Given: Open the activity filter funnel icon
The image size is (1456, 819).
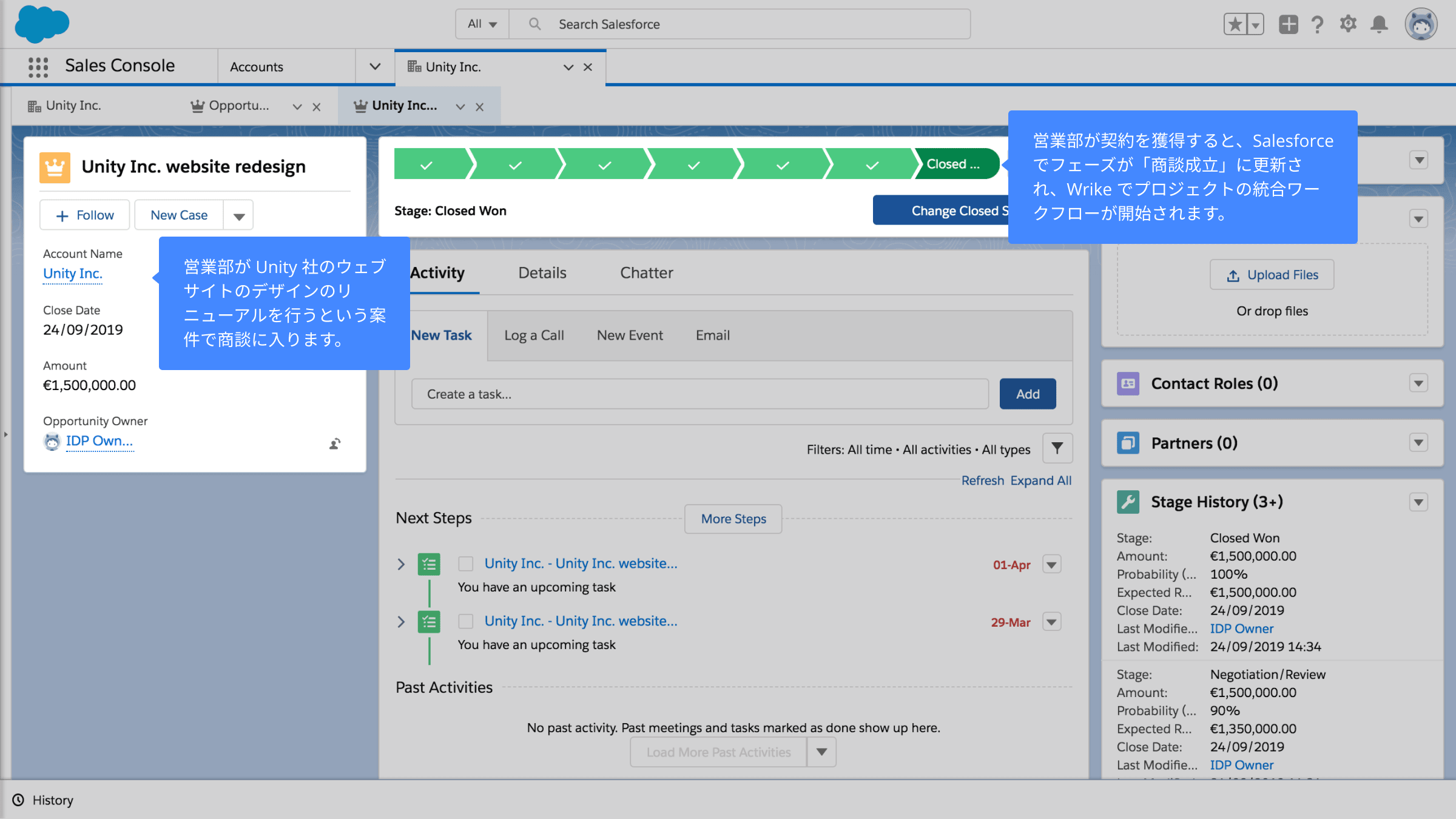Looking at the screenshot, I should tap(1057, 448).
